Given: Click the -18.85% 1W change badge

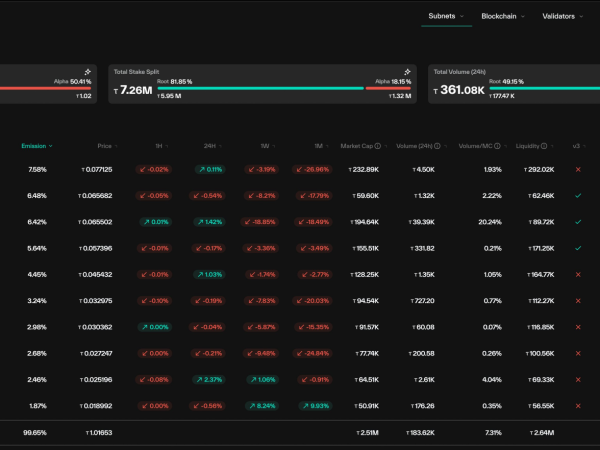Looking at the screenshot, I should [260, 222].
